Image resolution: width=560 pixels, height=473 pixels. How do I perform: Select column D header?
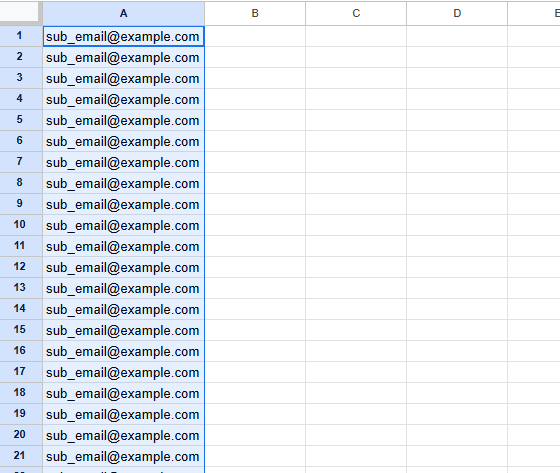[x=457, y=14]
